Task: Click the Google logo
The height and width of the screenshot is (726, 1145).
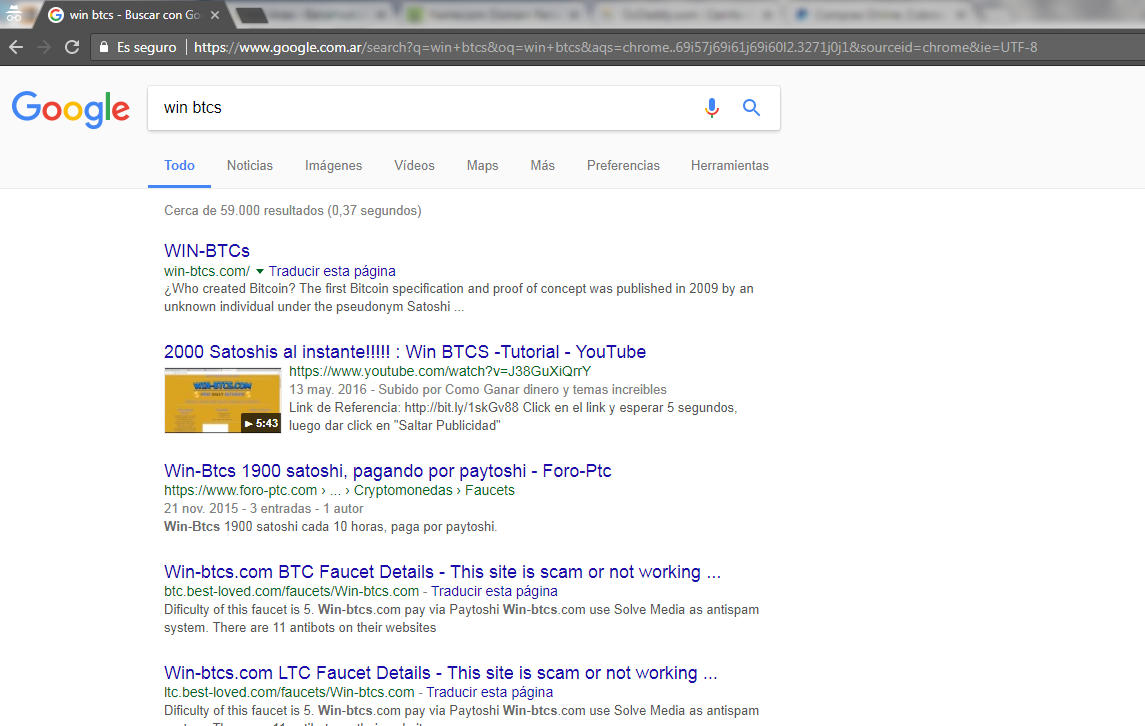Action: point(71,109)
